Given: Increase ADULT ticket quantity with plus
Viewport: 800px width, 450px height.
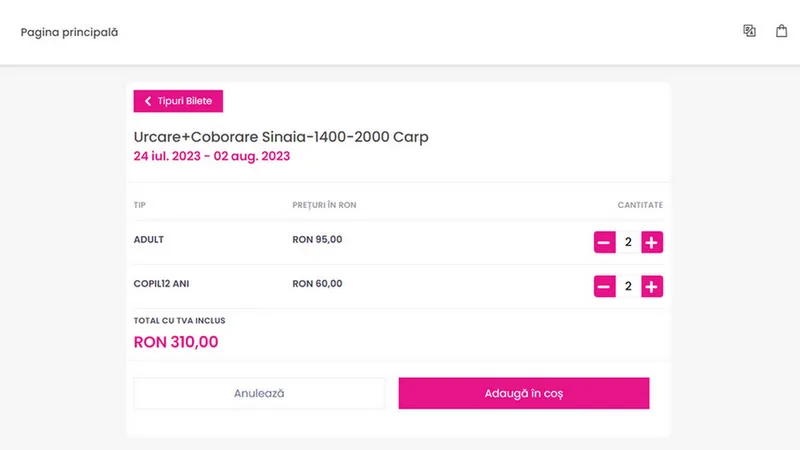Looking at the screenshot, I should pos(652,242).
